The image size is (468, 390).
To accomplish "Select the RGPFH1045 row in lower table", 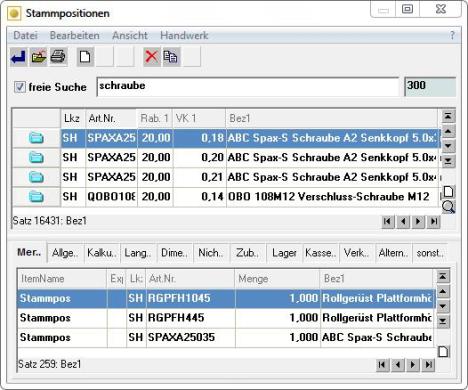I will [226, 298].
